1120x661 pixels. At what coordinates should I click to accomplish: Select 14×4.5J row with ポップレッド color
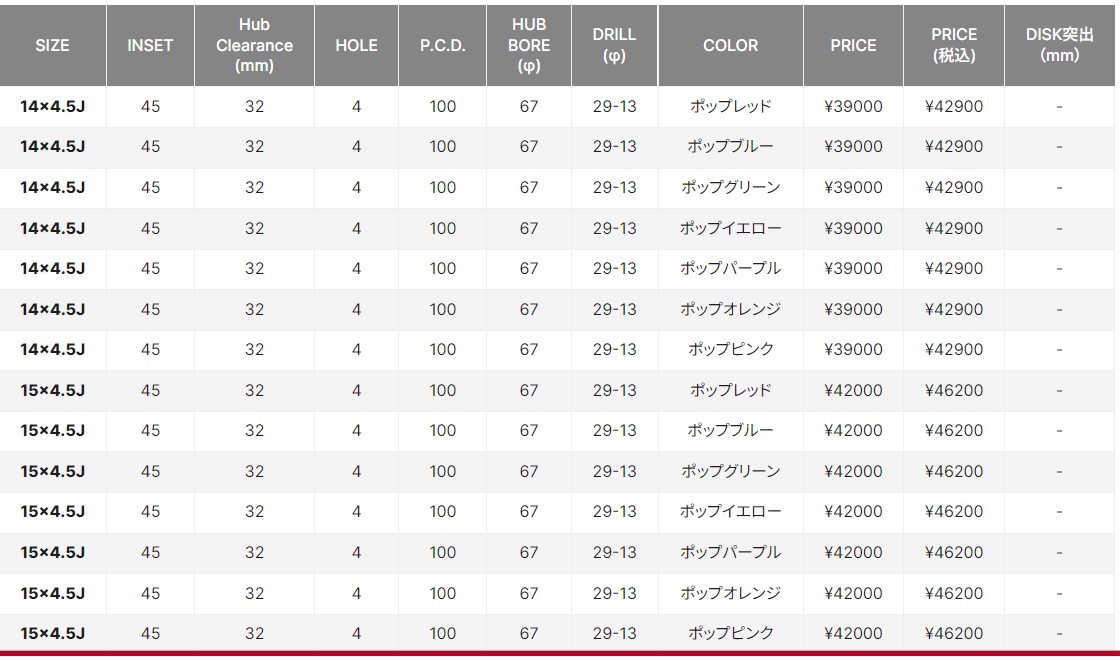559,106
